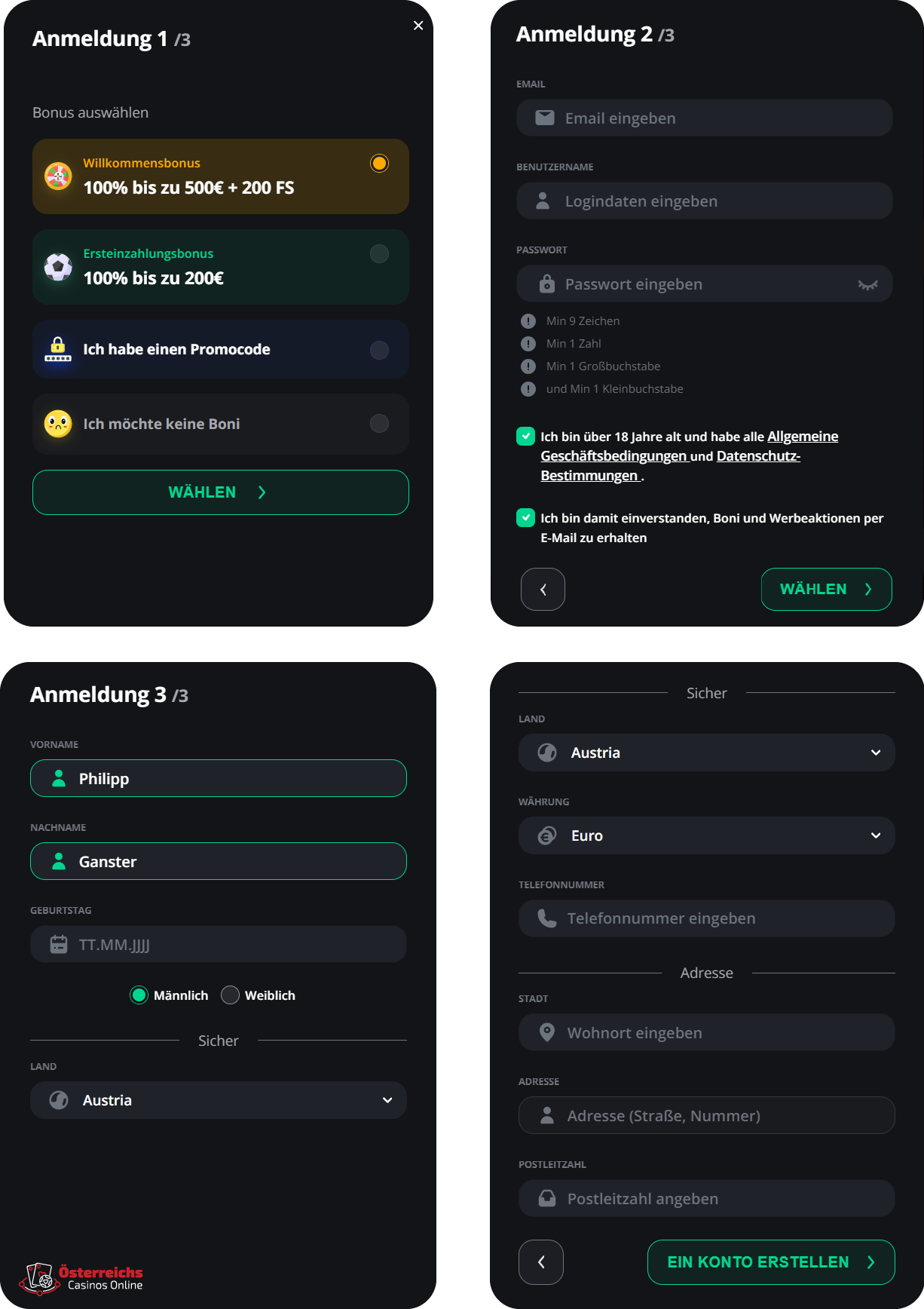Click the Benutzername Logindaten input field
Image resolution: width=924 pixels, height=1309 pixels.
coord(705,201)
